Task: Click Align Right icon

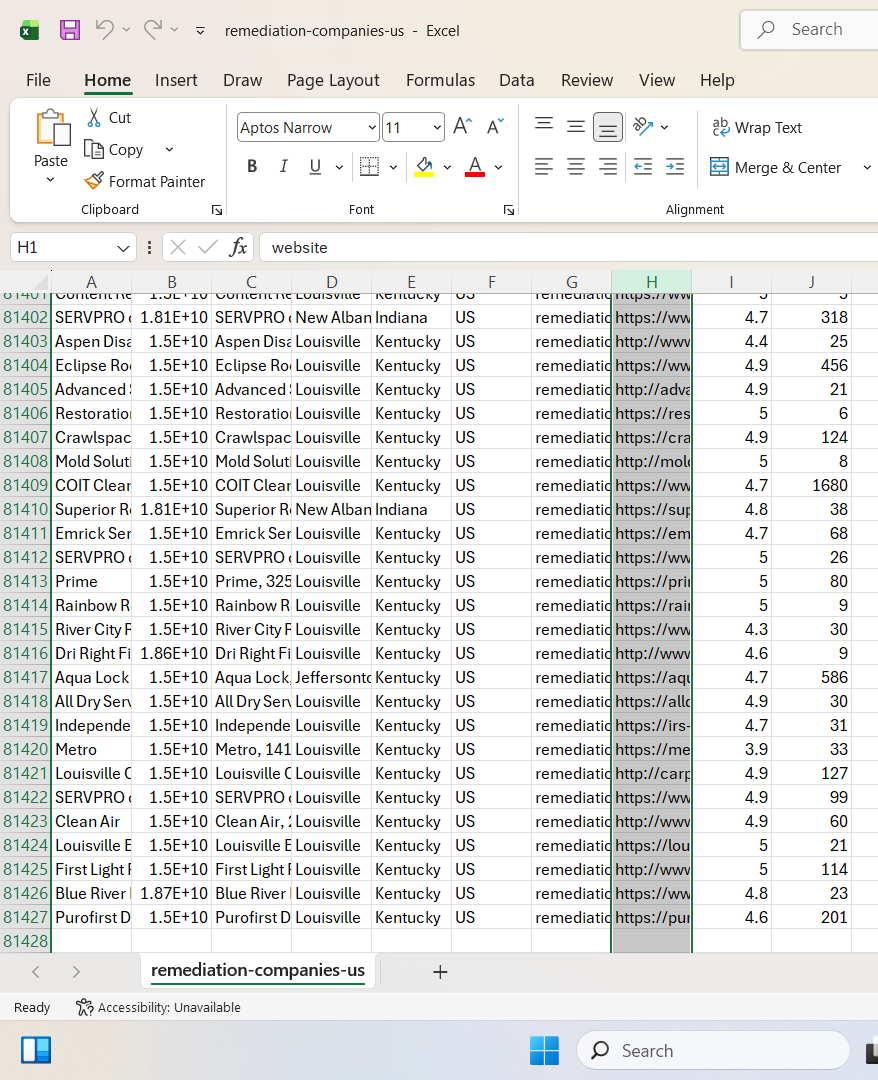Action: coord(607,166)
